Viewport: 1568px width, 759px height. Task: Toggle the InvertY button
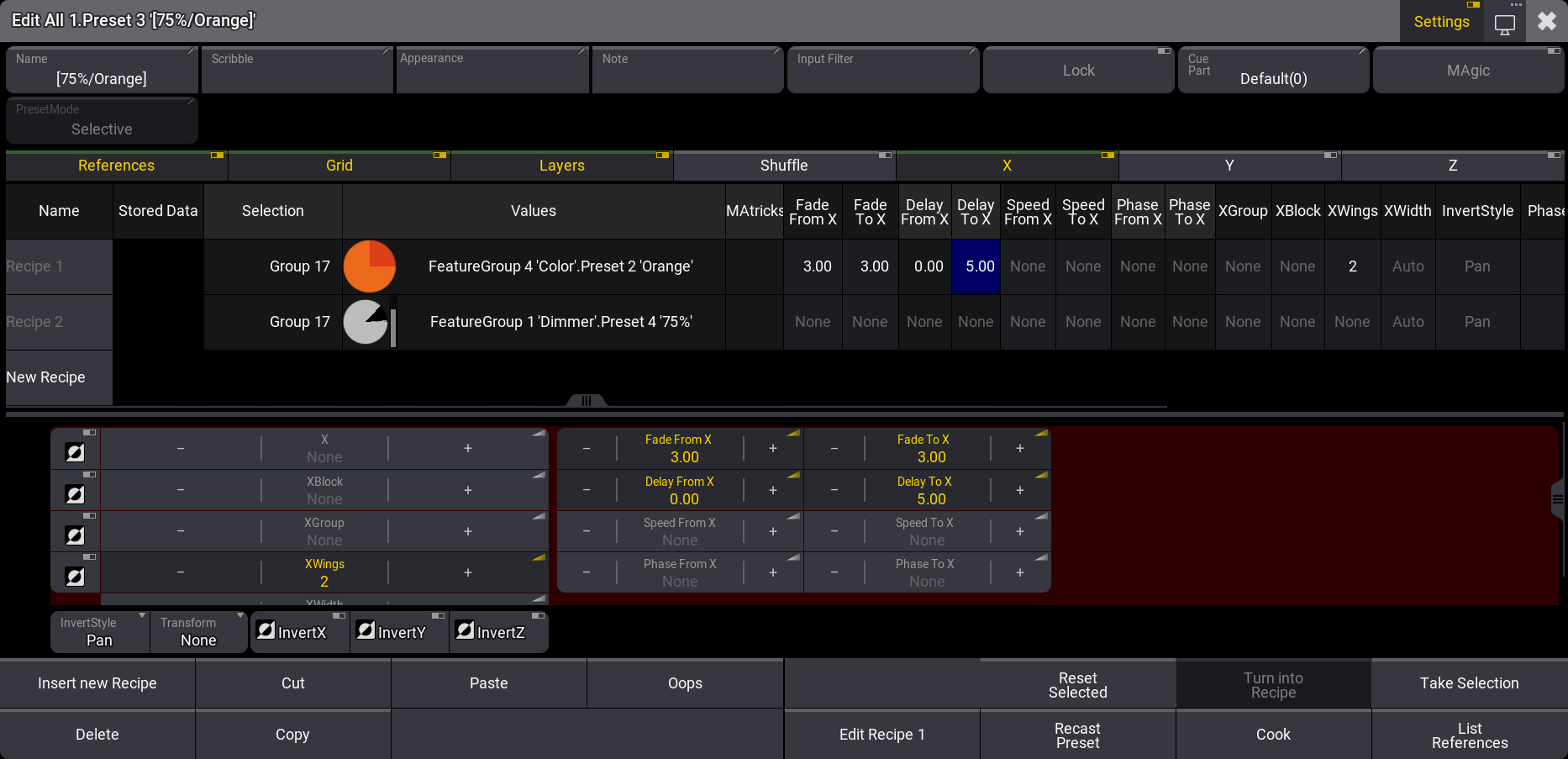399,632
